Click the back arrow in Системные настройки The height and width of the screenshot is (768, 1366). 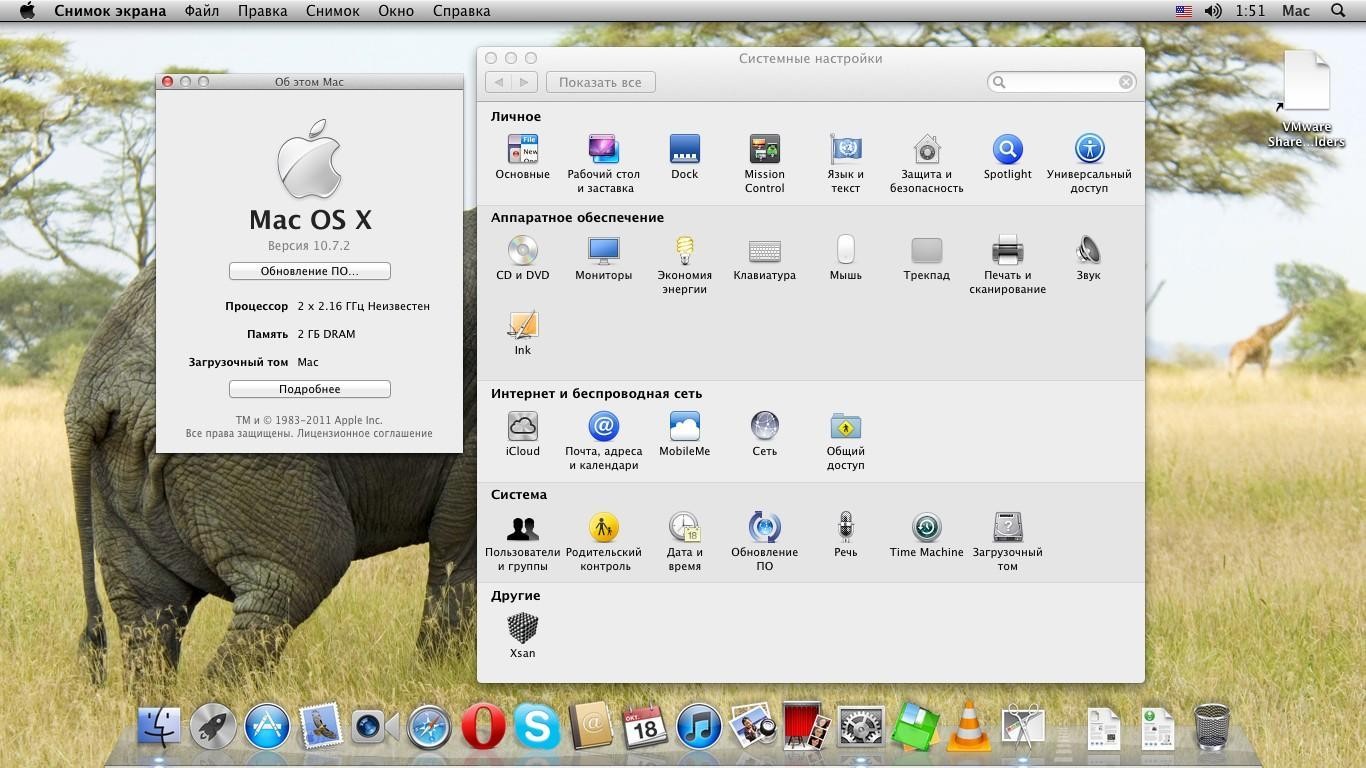tap(498, 82)
